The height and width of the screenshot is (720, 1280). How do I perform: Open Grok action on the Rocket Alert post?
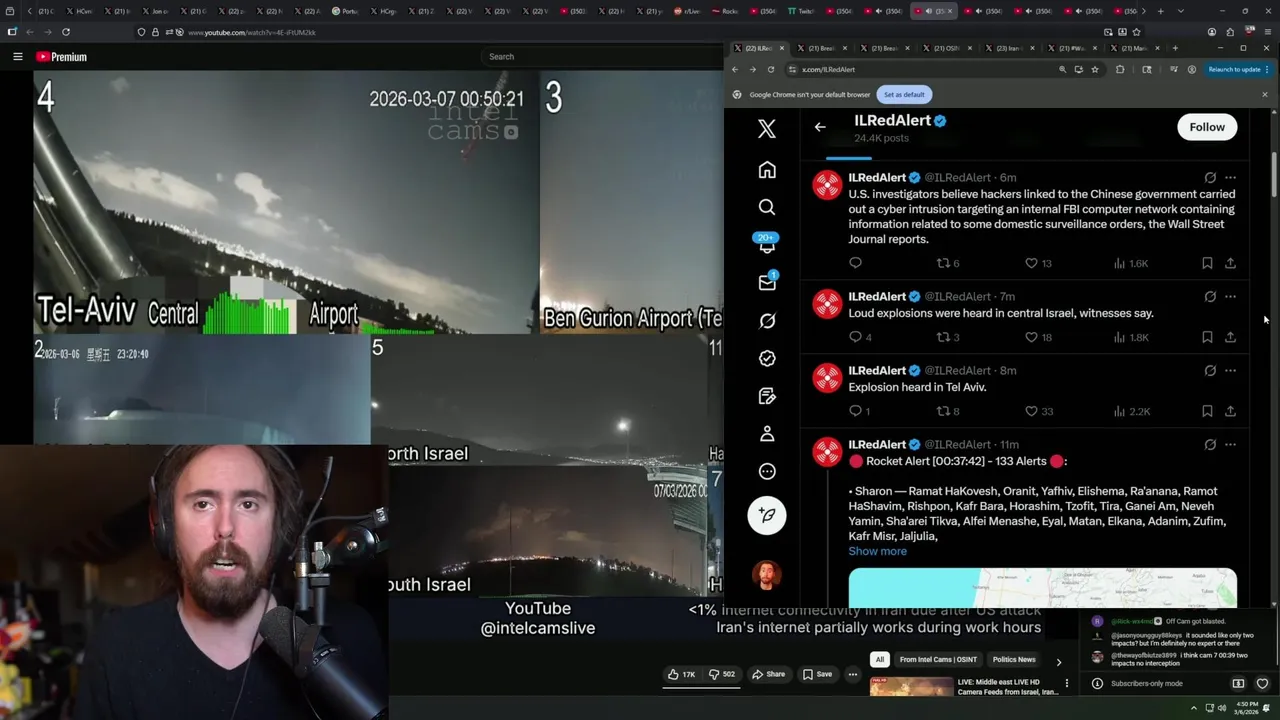[1210, 444]
